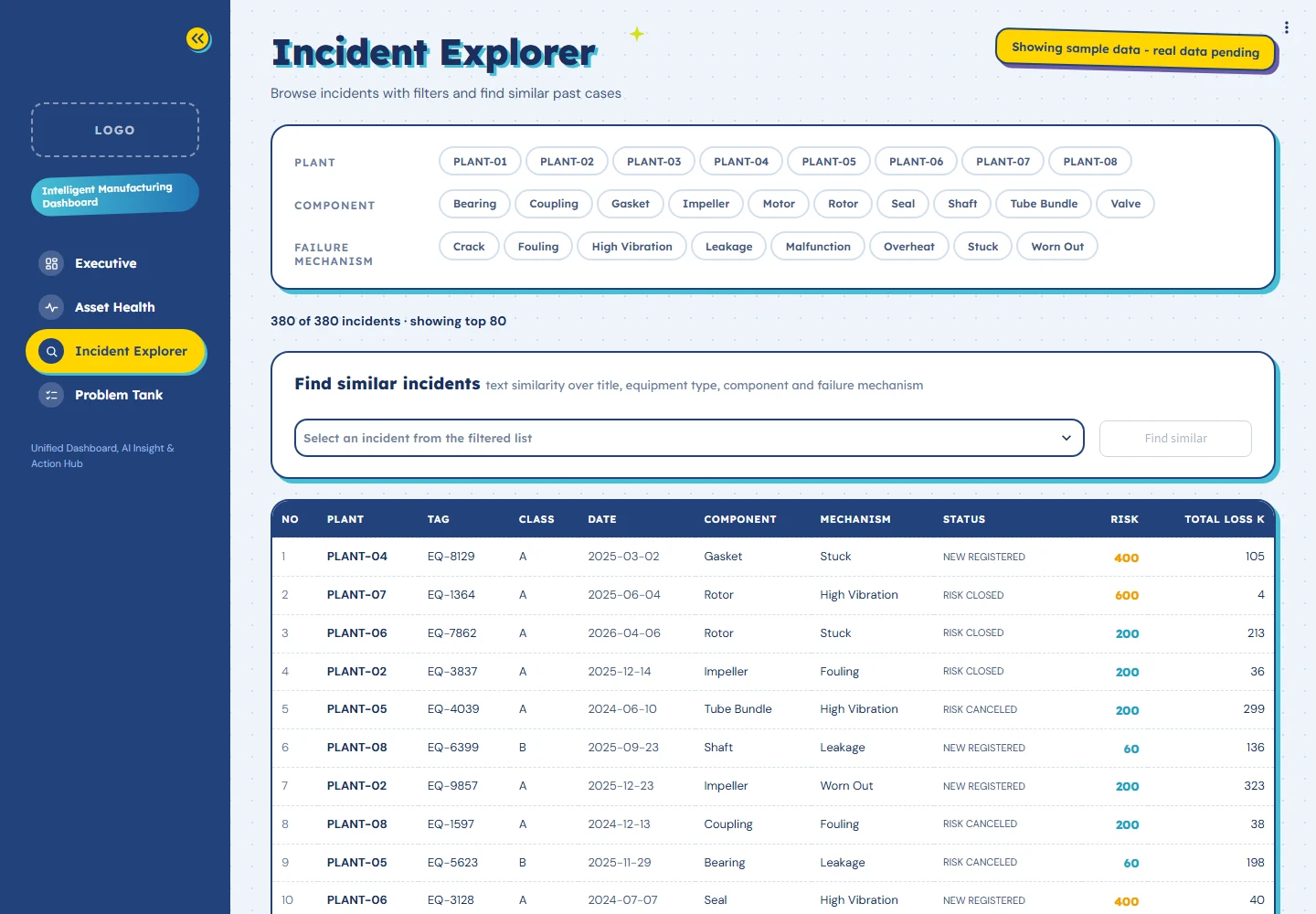Click the LOGO placeholder box
The image size is (1316, 914).
115,130
